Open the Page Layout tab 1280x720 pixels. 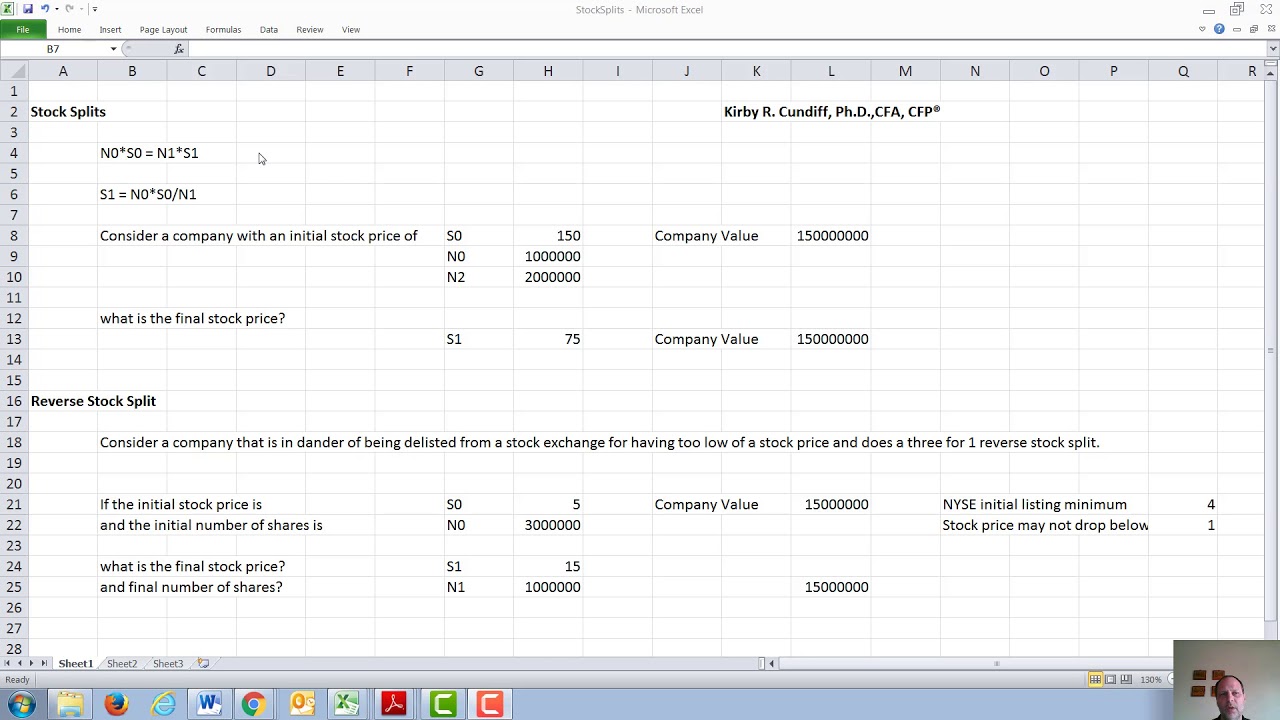163,30
